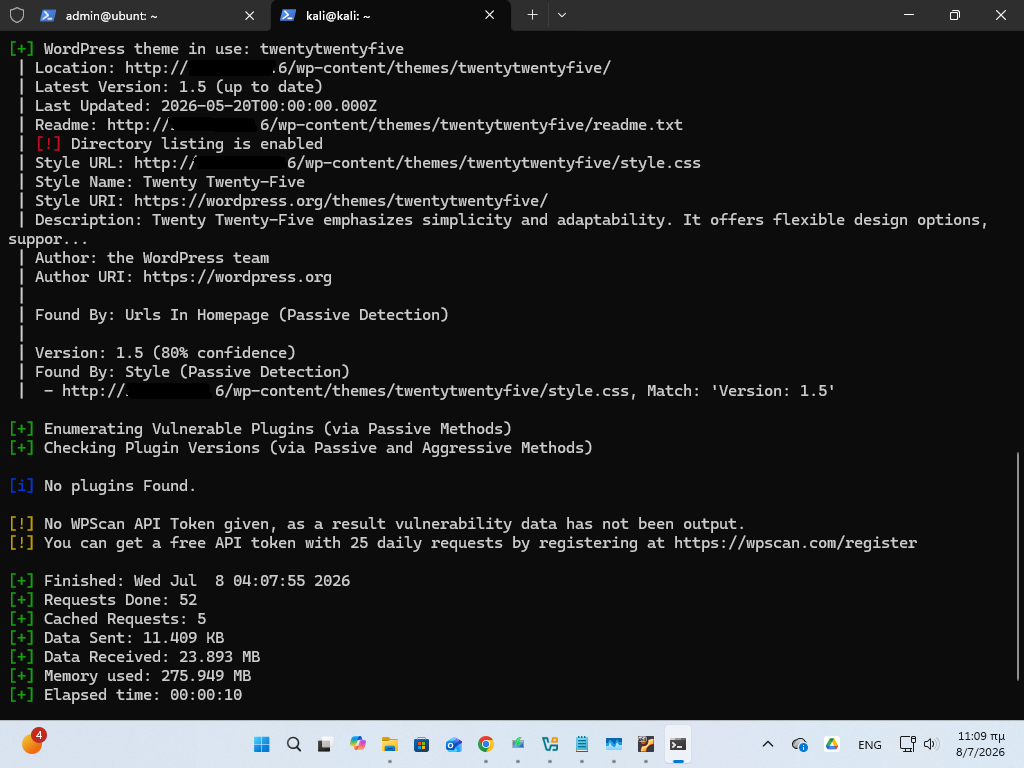Click the https://wpscan.com/register link

coord(795,543)
